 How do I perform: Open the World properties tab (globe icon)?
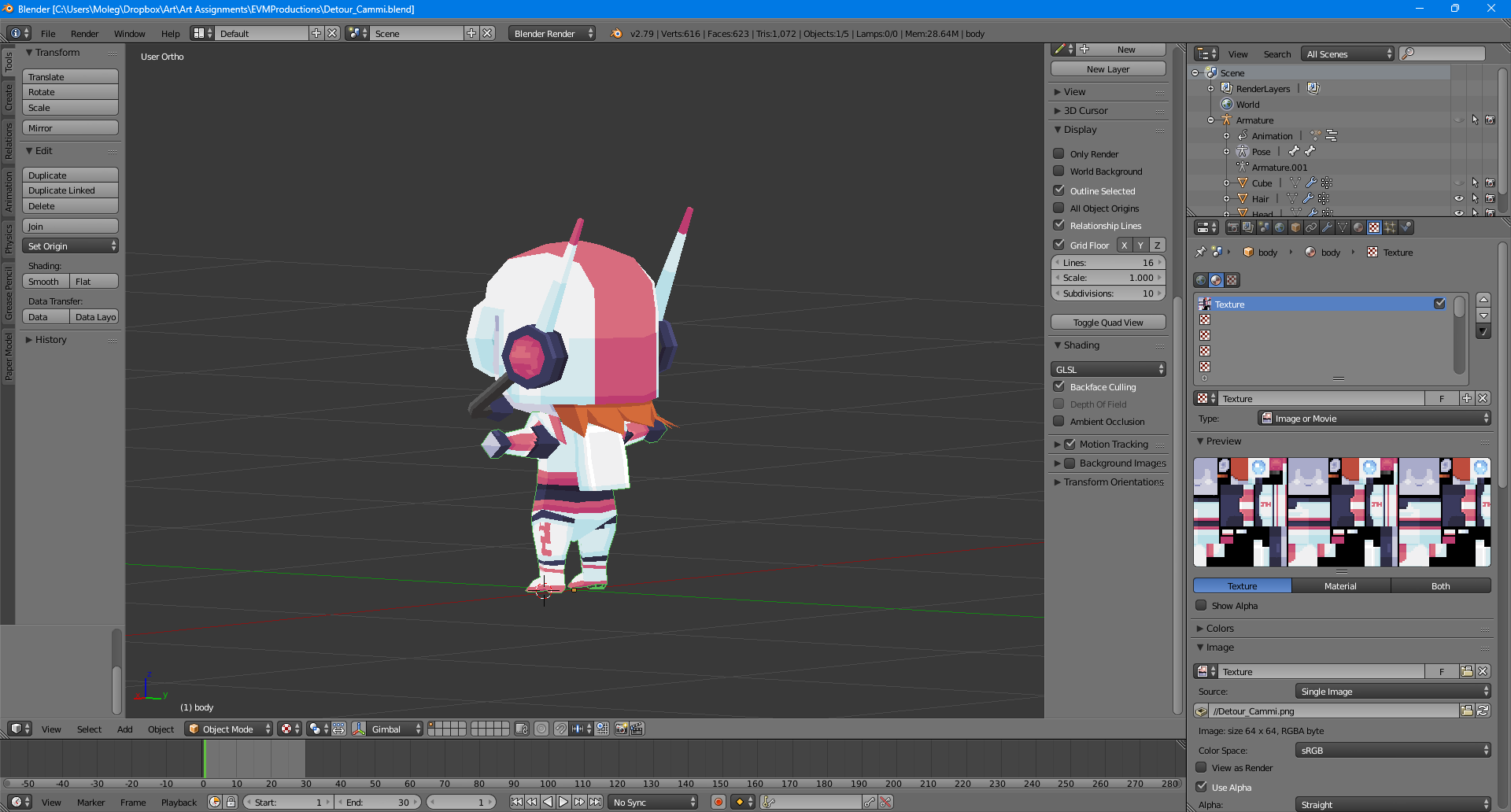click(1280, 227)
